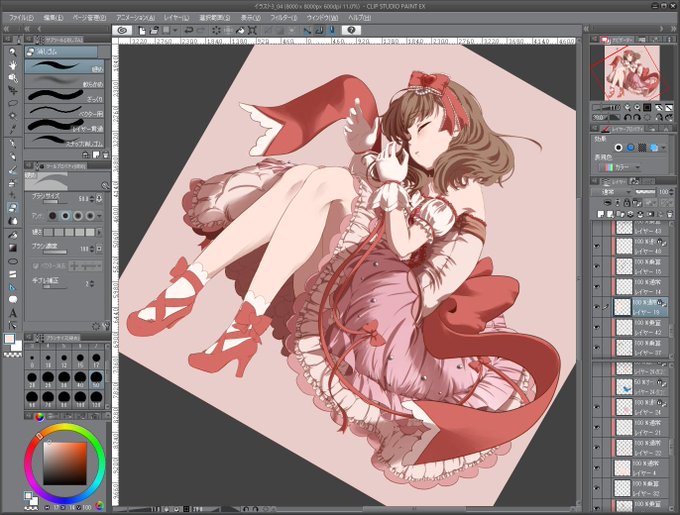Select the Text tool
This screenshot has height=515, width=680.
(13, 313)
